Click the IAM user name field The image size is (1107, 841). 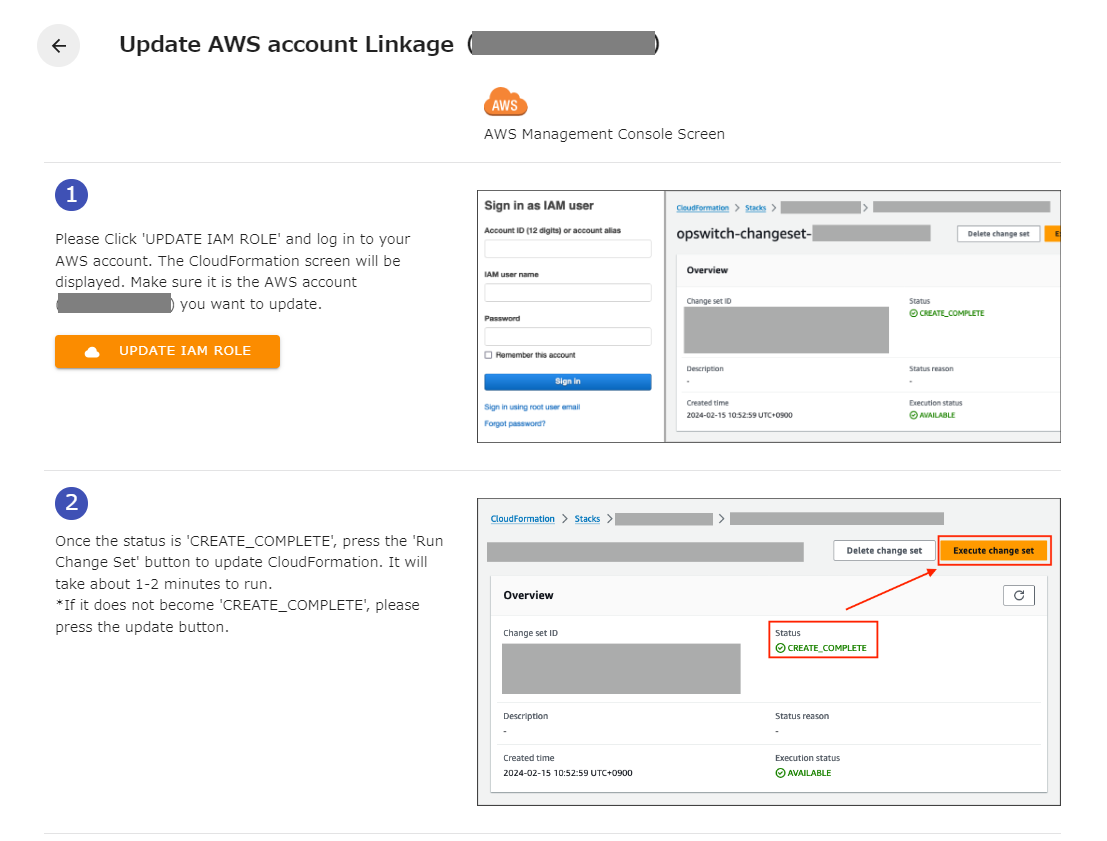[x=568, y=292]
